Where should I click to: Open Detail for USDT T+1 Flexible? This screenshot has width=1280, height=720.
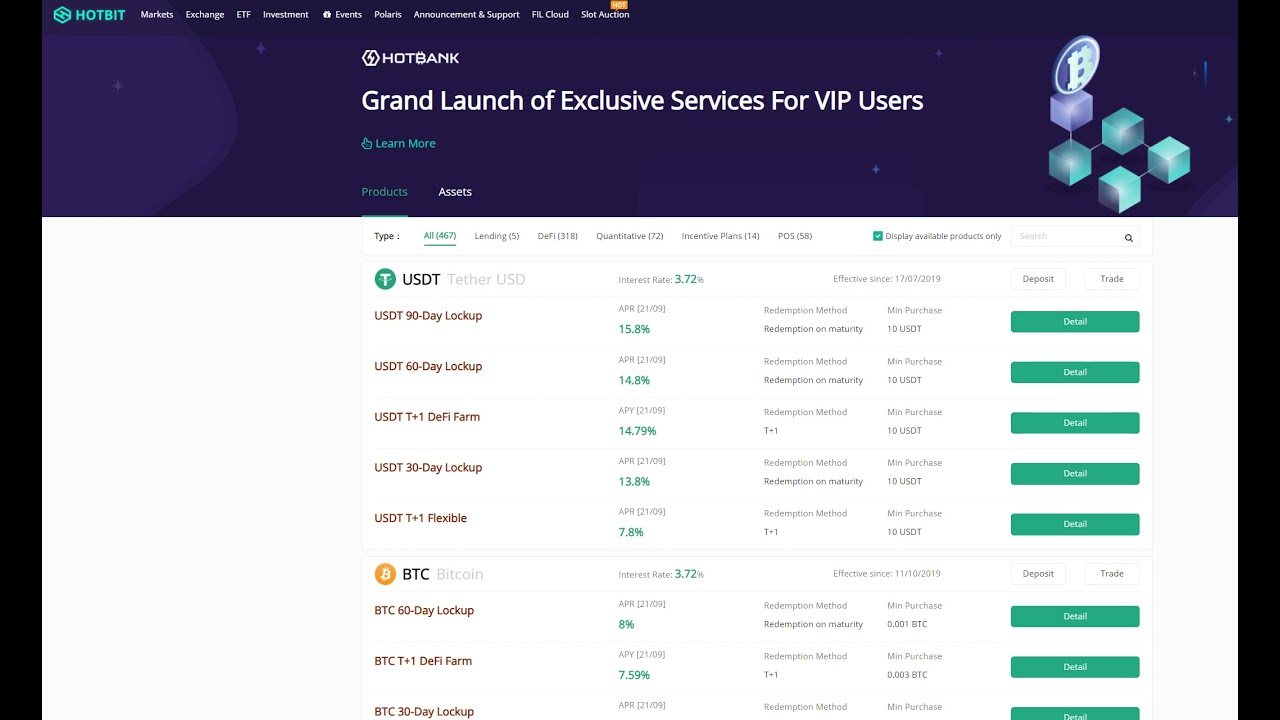(x=1075, y=524)
